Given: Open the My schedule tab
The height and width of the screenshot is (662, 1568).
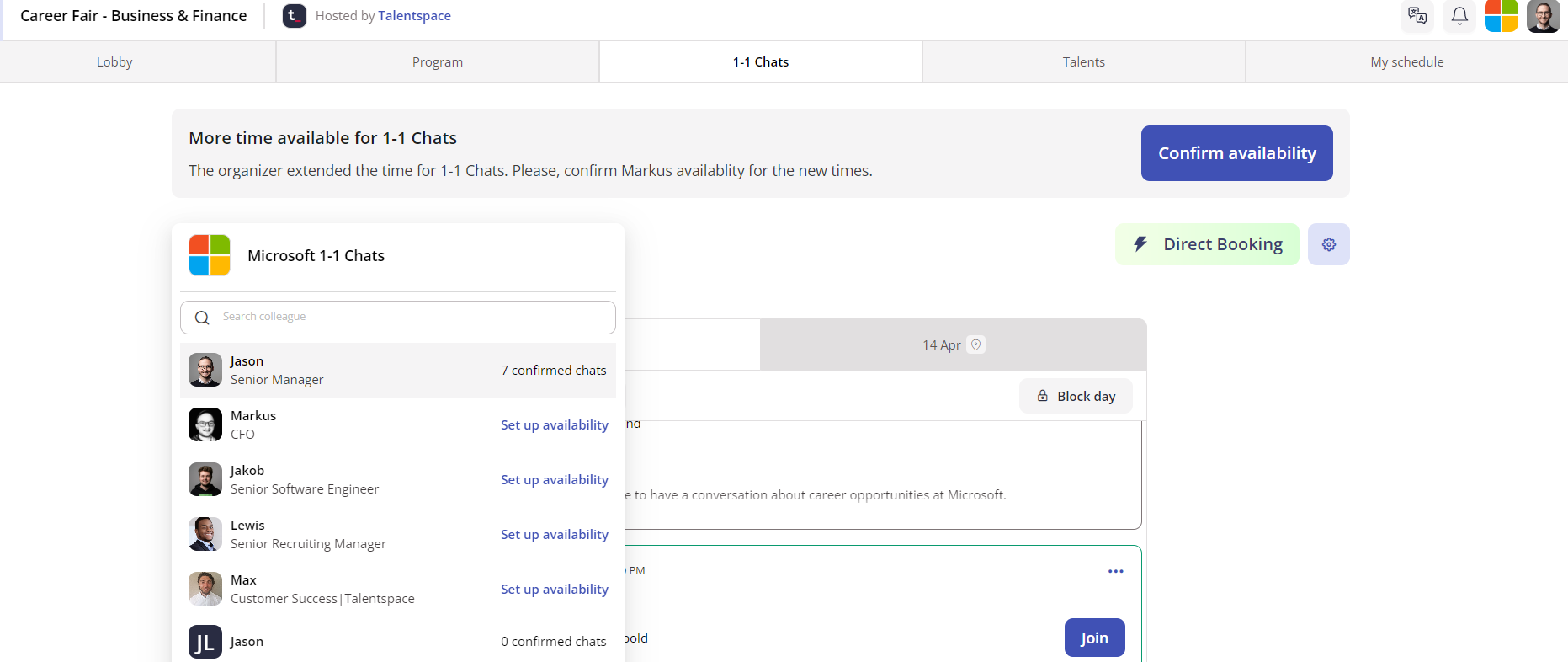Looking at the screenshot, I should 1407,61.
